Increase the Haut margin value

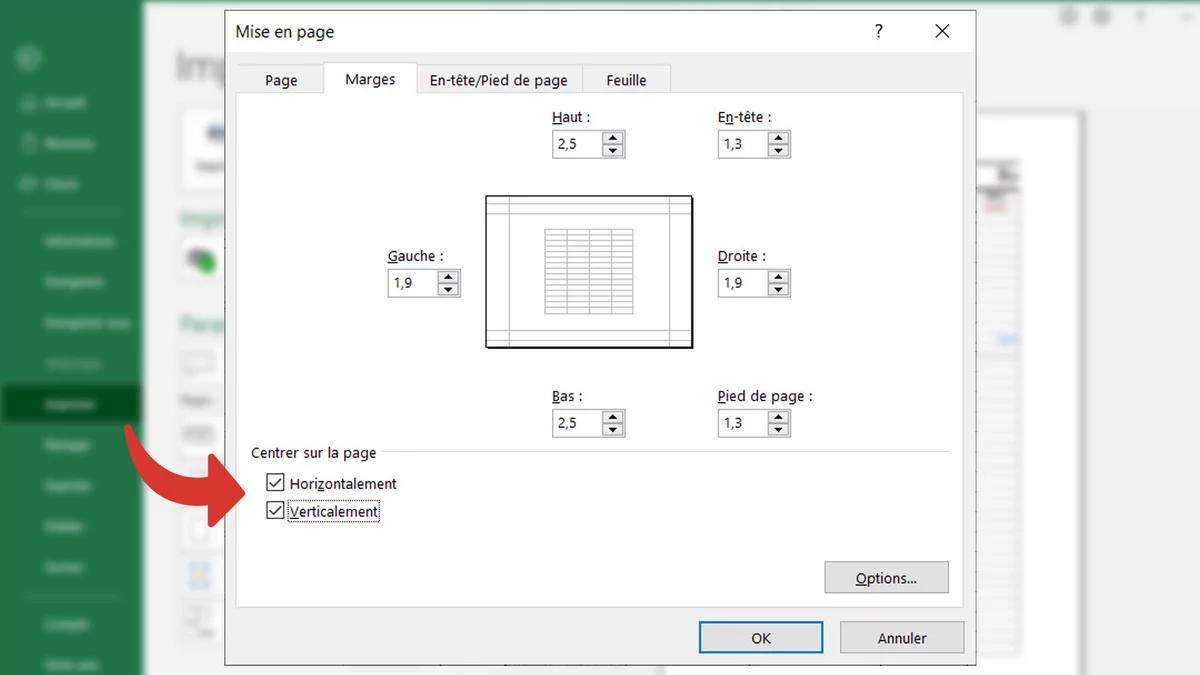pyautogui.click(x=614, y=138)
